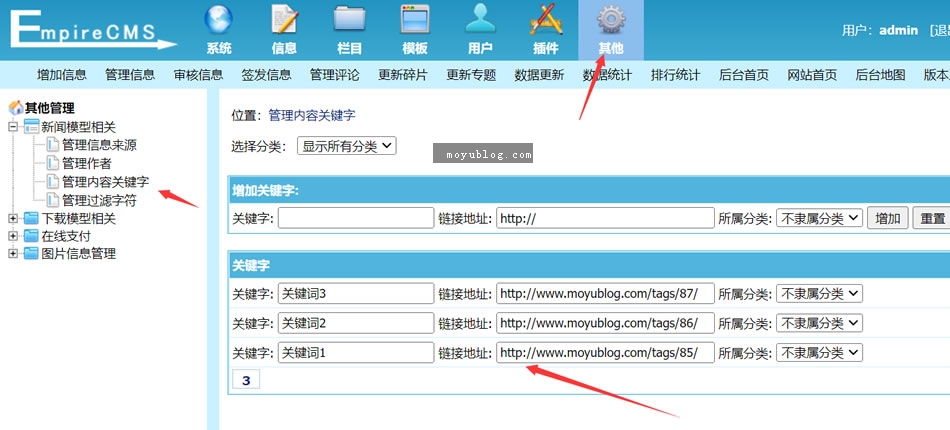Viewport: 950px width, 430px height.
Task: Click the EmpireCMS logo
Action: pyautogui.click(x=90, y=30)
